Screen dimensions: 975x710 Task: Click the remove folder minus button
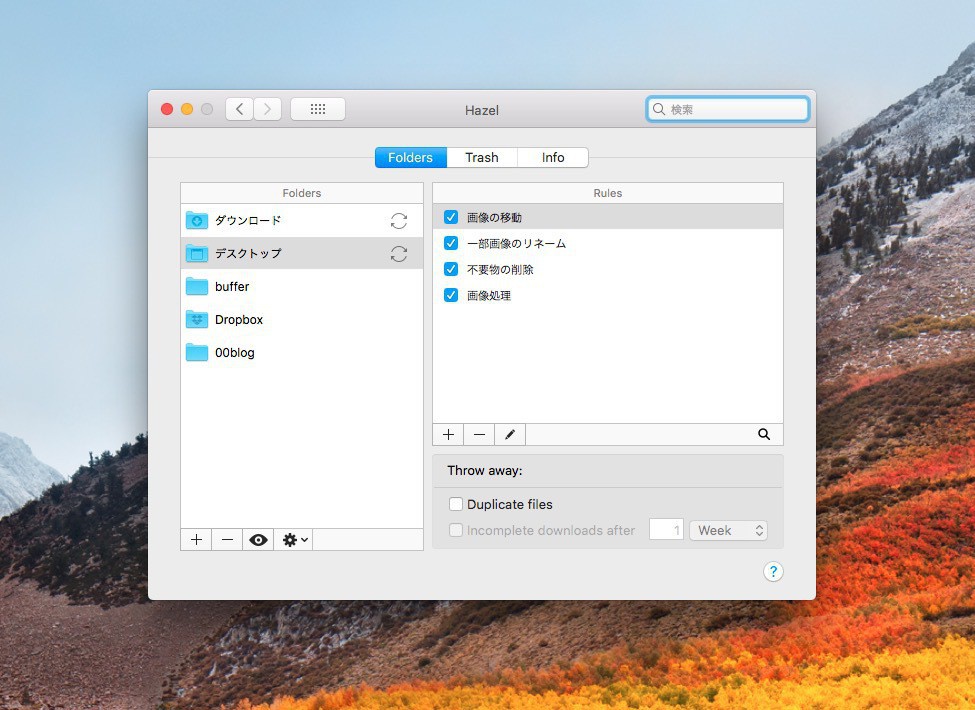click(x=227, y=540)
